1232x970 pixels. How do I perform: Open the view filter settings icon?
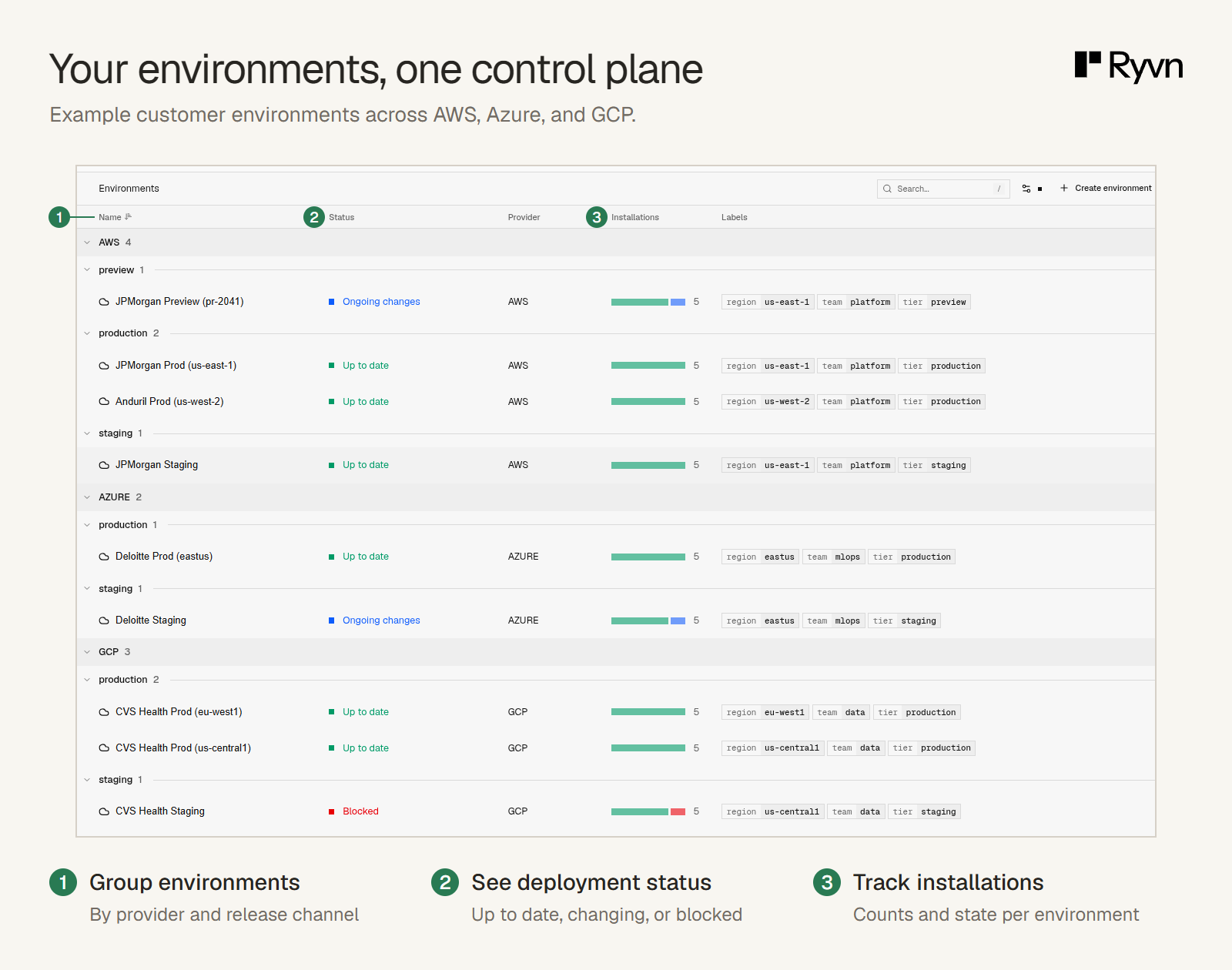coord(1026,189)
